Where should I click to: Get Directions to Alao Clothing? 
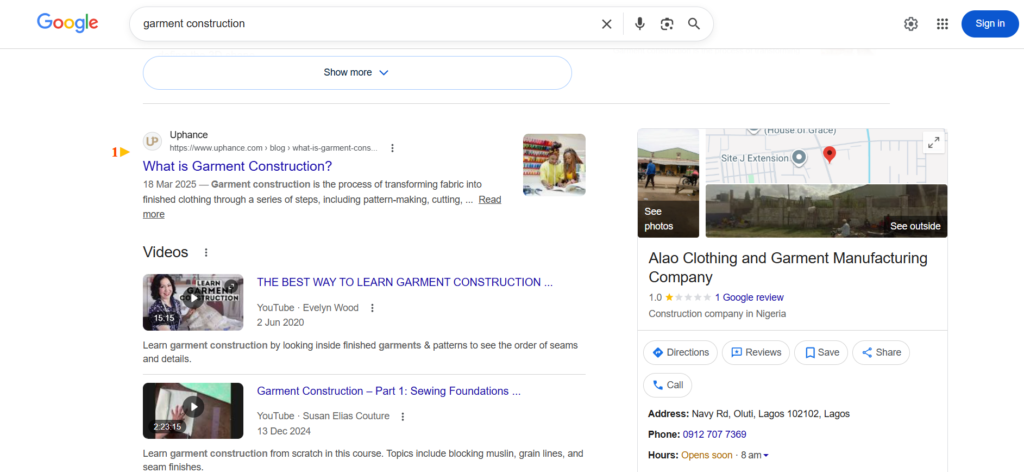(680, 352)
